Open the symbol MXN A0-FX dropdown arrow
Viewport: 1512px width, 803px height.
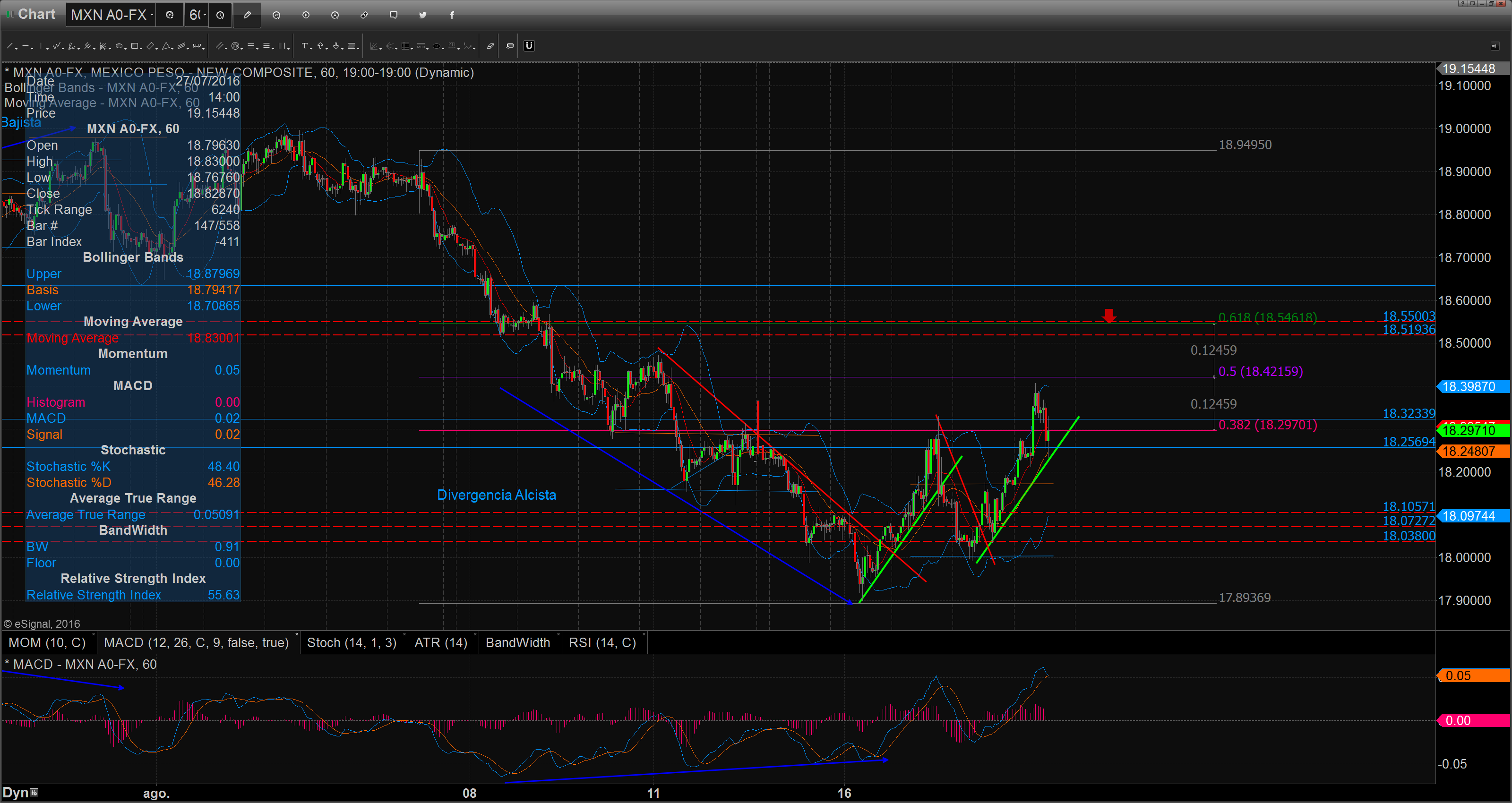pyautogui.click(x=152, y=15)
